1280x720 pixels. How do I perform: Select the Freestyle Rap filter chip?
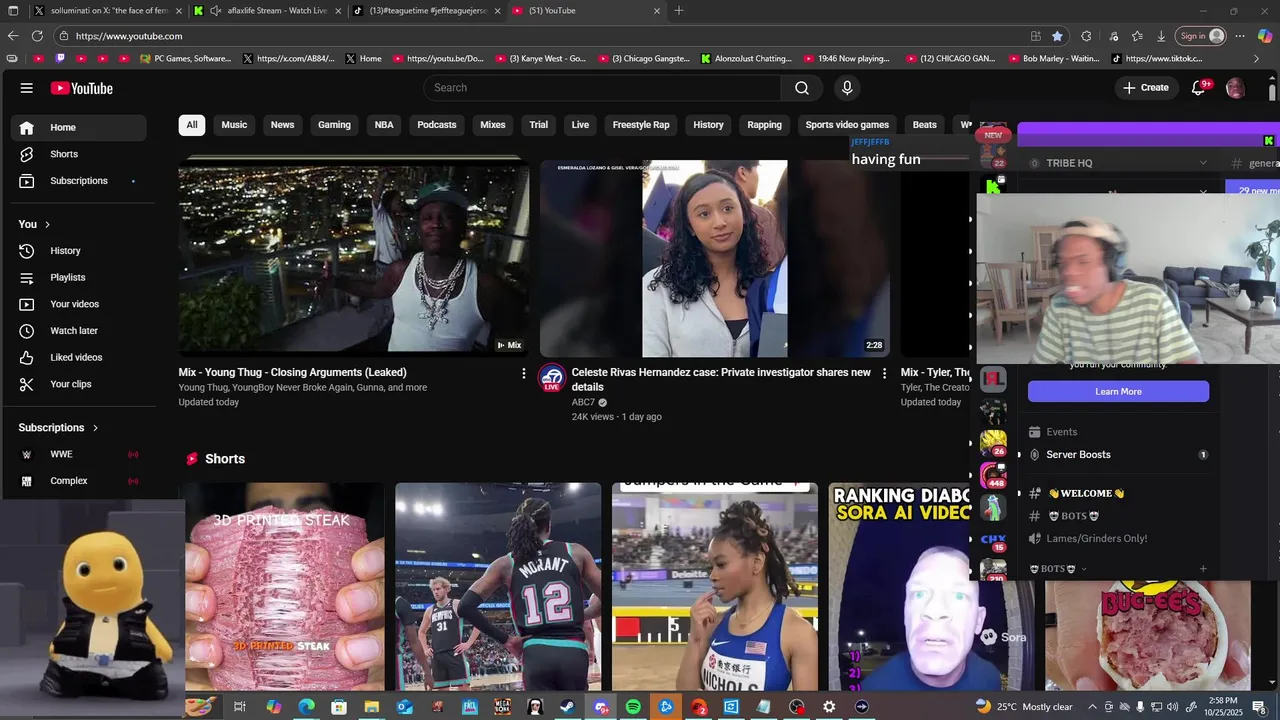pos(641,125)
